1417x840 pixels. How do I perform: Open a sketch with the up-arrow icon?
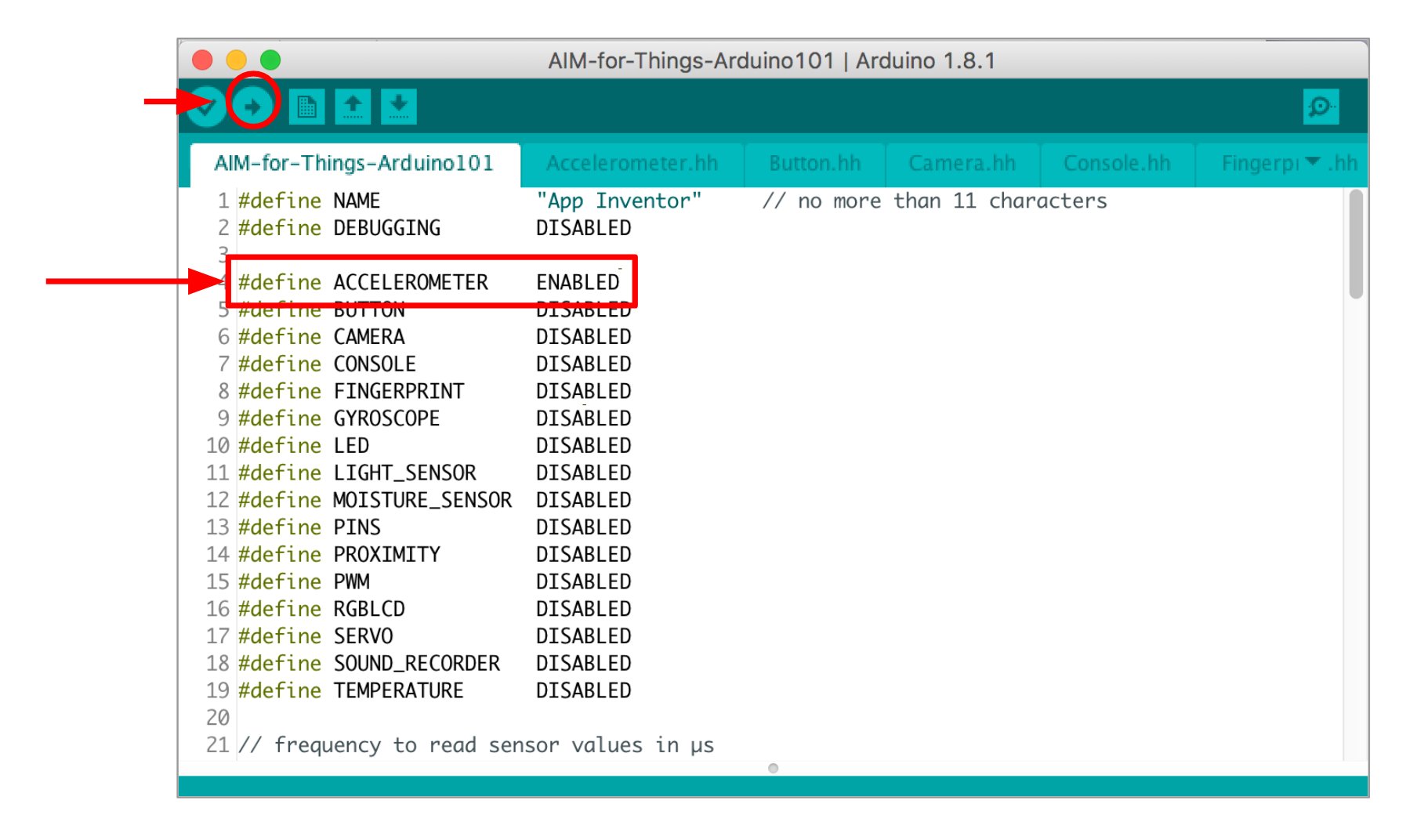tap(353, 106)
